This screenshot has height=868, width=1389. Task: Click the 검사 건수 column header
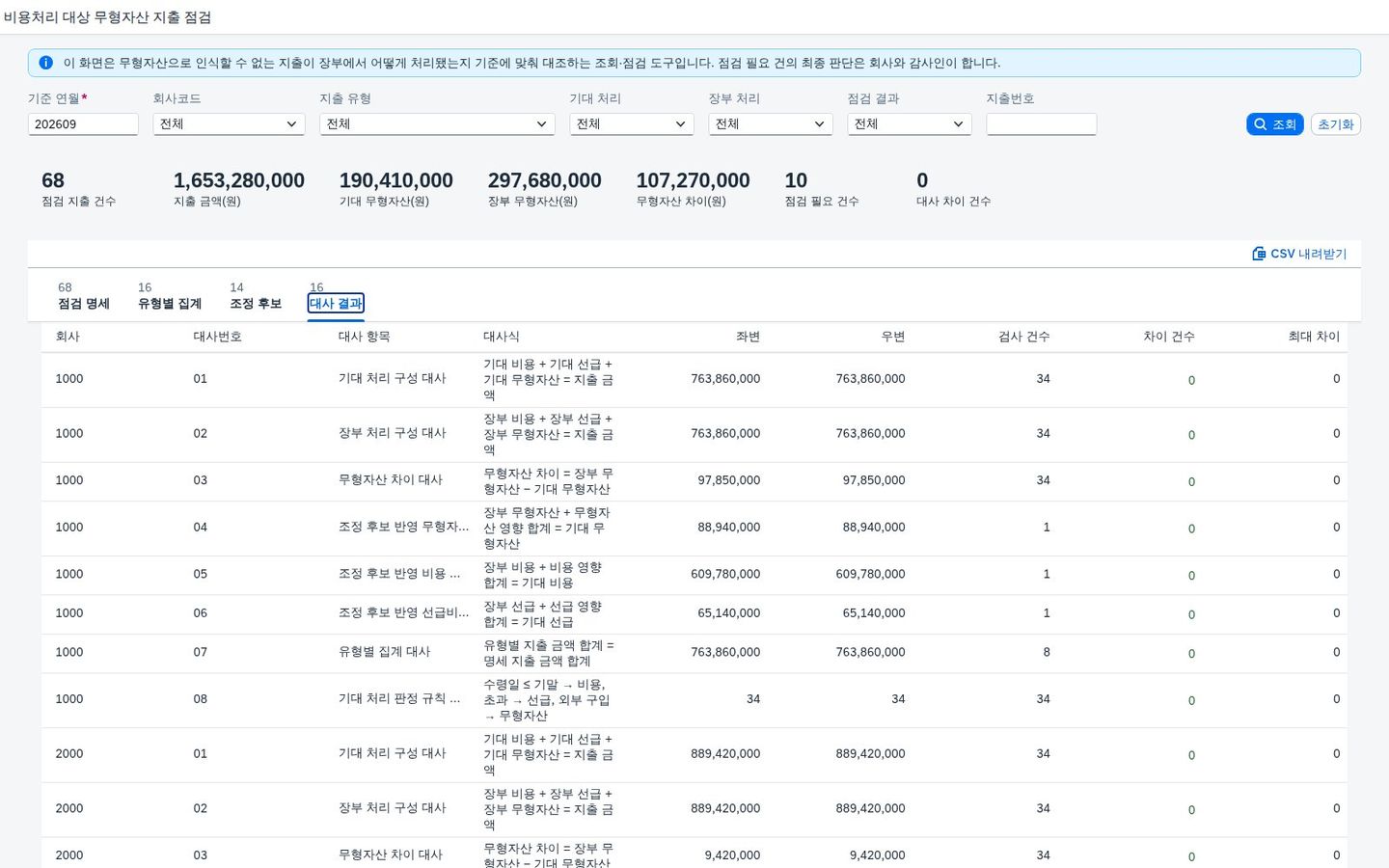pyautogui.click(x=1024, y=337)
